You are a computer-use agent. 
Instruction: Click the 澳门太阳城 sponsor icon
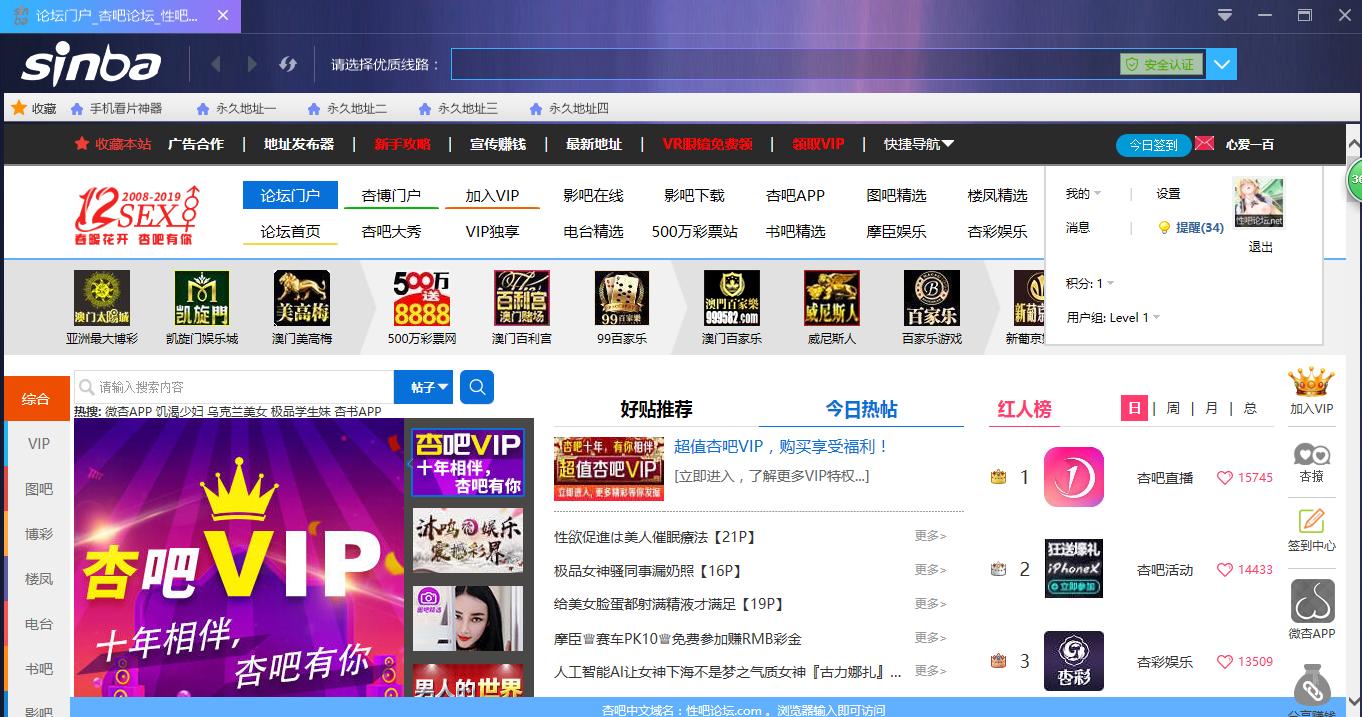102,298
